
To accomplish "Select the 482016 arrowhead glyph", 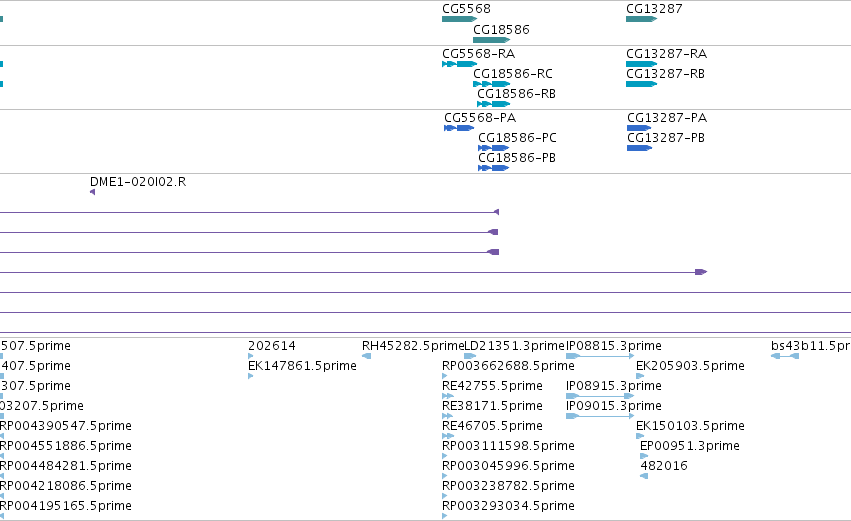I will (644, 476).
